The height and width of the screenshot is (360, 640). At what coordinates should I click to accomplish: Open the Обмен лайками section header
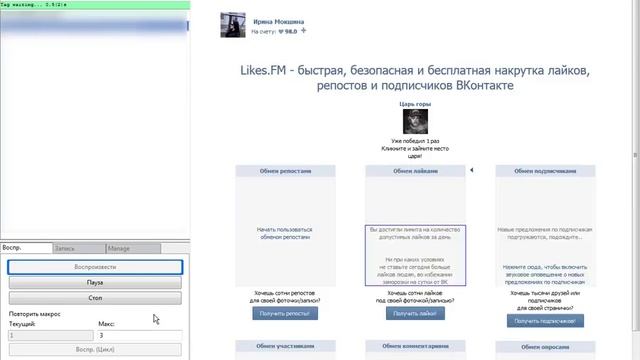pos(415,171)
